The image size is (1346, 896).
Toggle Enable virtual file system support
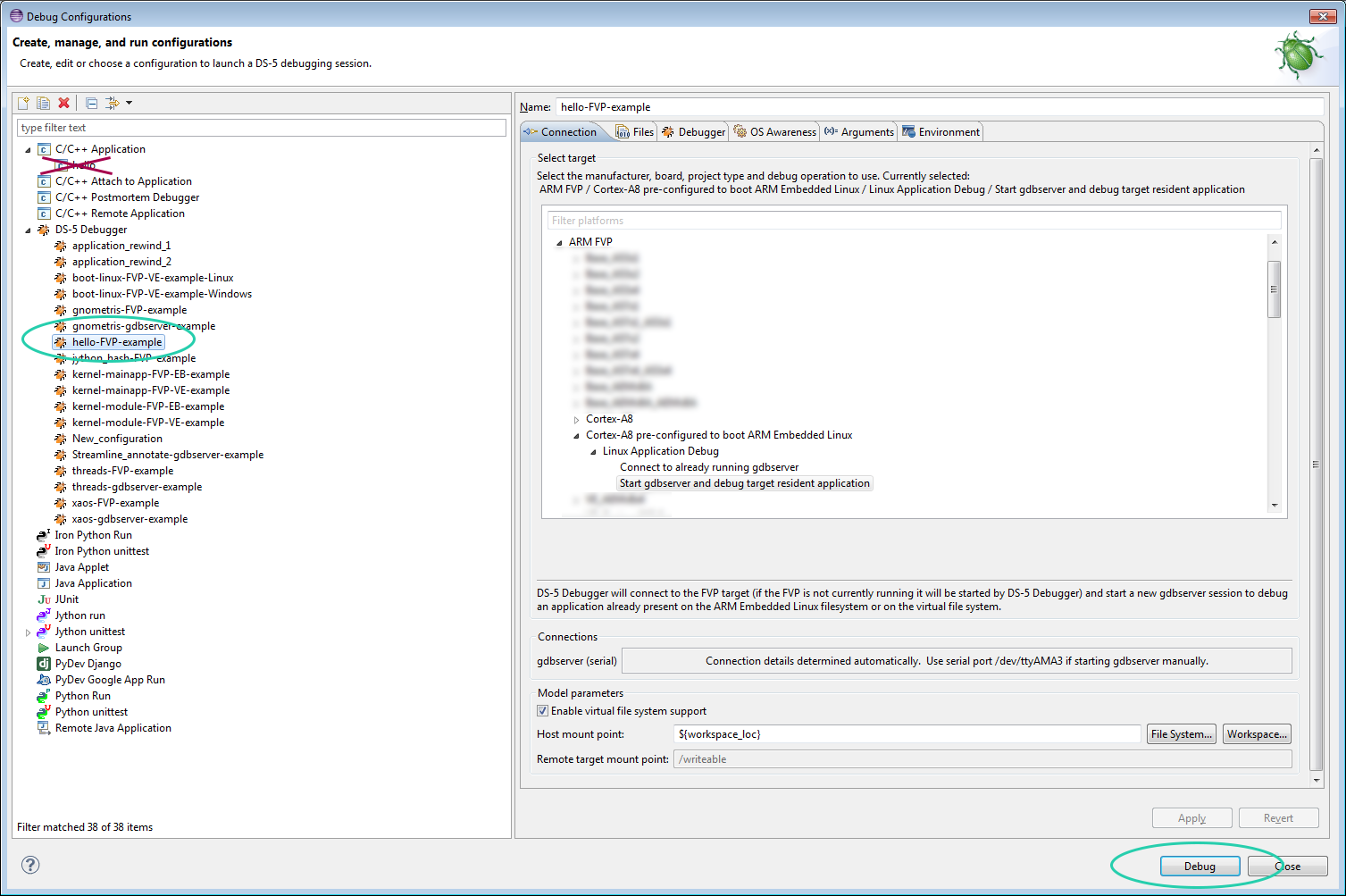542,711
